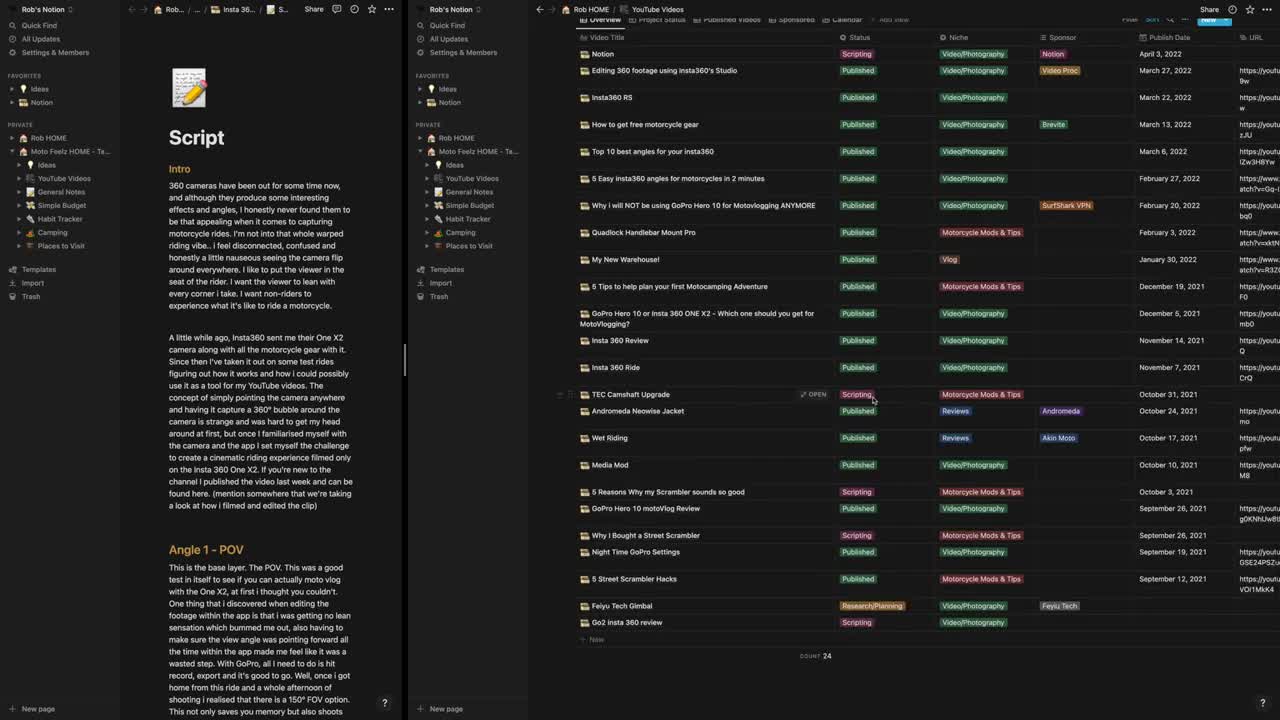Expand General Notes in right sidebar
The image size is (1280, 720).
coord(427,192)
